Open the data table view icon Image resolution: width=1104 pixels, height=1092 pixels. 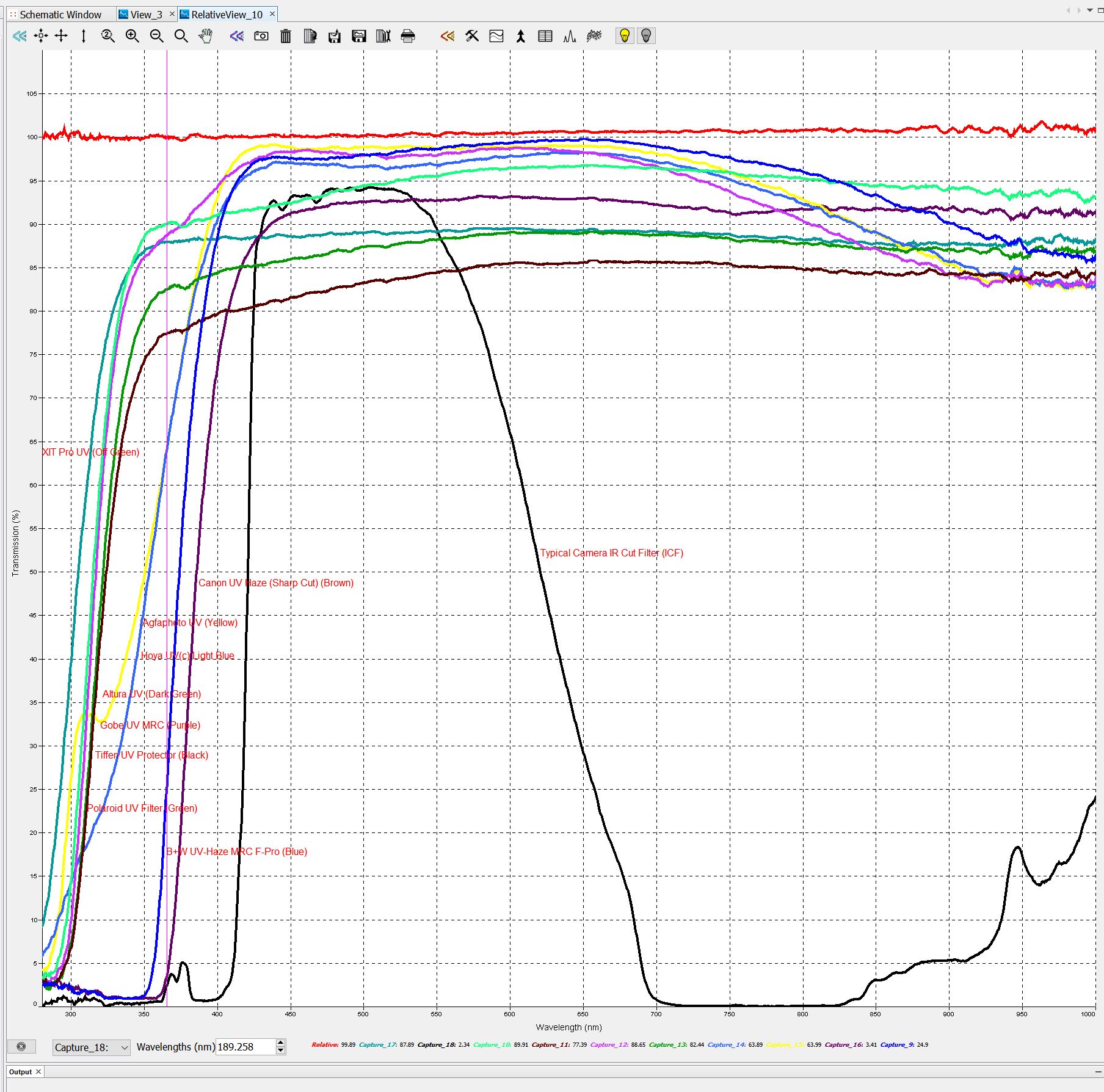coord(545,36)
